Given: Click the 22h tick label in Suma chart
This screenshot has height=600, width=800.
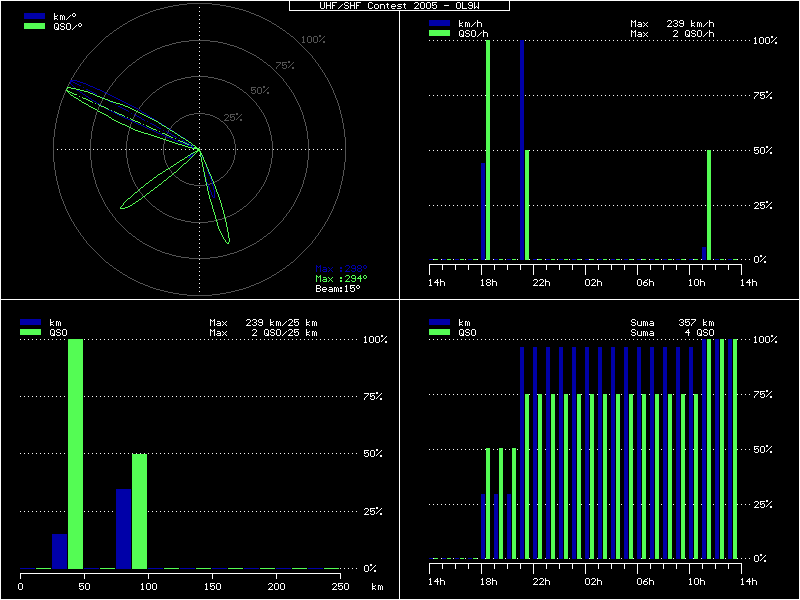Looking at the screenshot, I should (541, 582).
